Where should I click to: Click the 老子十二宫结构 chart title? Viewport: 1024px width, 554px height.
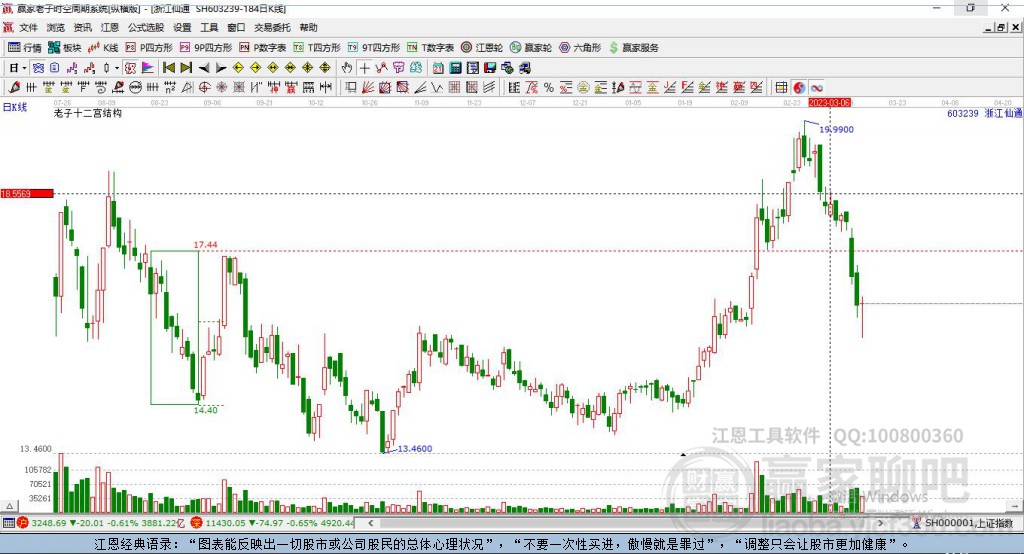[88, 113]
